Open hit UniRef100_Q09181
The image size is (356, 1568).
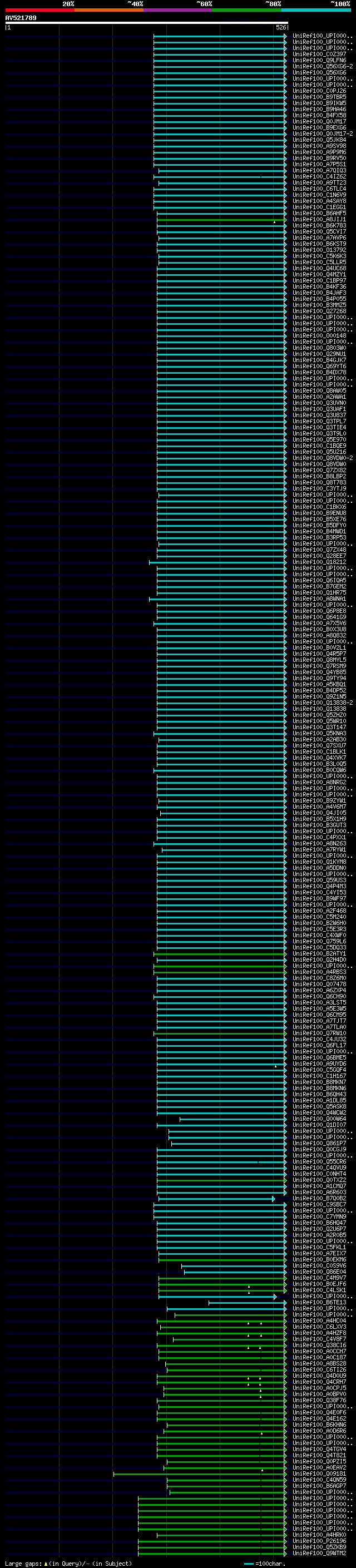[319, 1473]
